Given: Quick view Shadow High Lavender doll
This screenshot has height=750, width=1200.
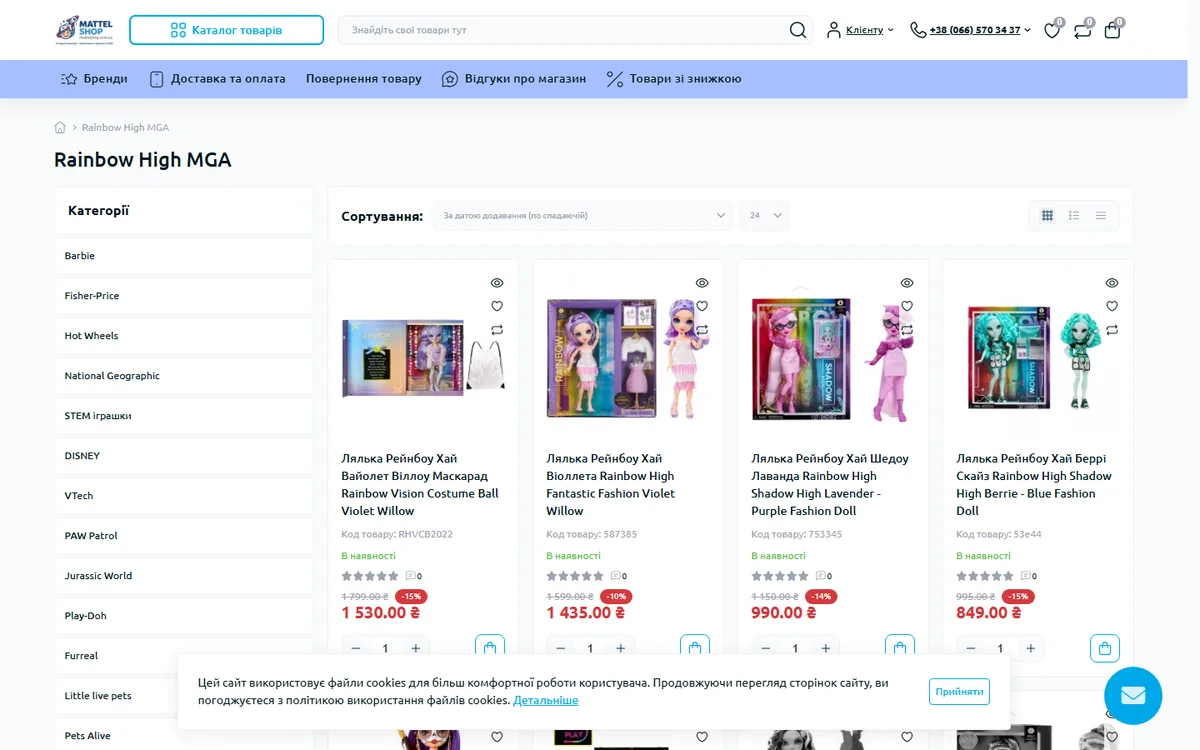Looking at the screenshot, I should click(x=907, y=283).
